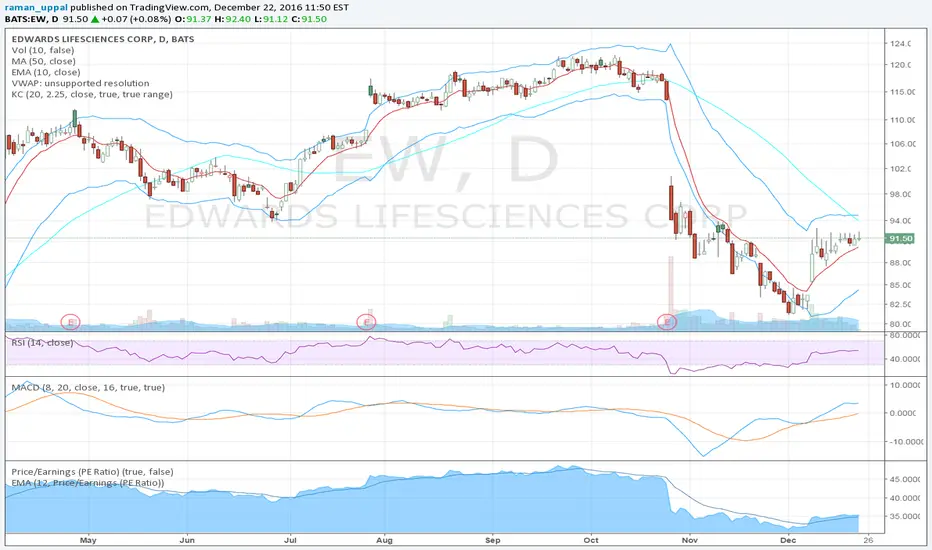Click 'Oct' on the time axis
Viewport: 932px width, 550px height.
[x=591, y=540]
